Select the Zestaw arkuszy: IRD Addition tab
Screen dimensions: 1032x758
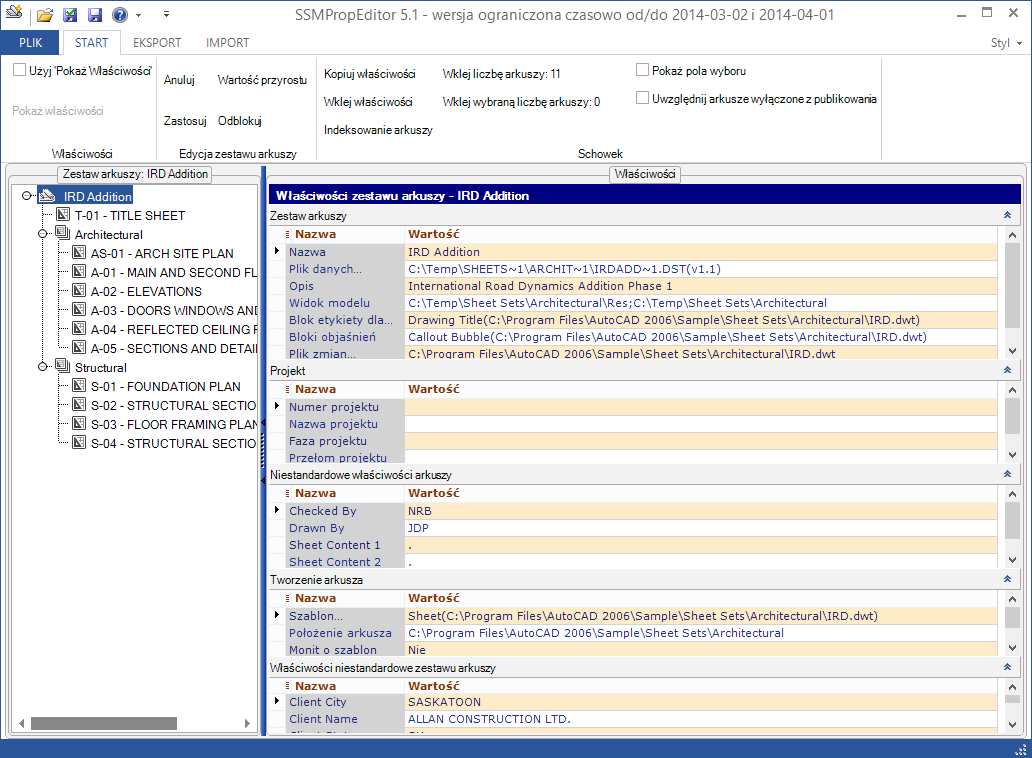click(x=135, y=174)
